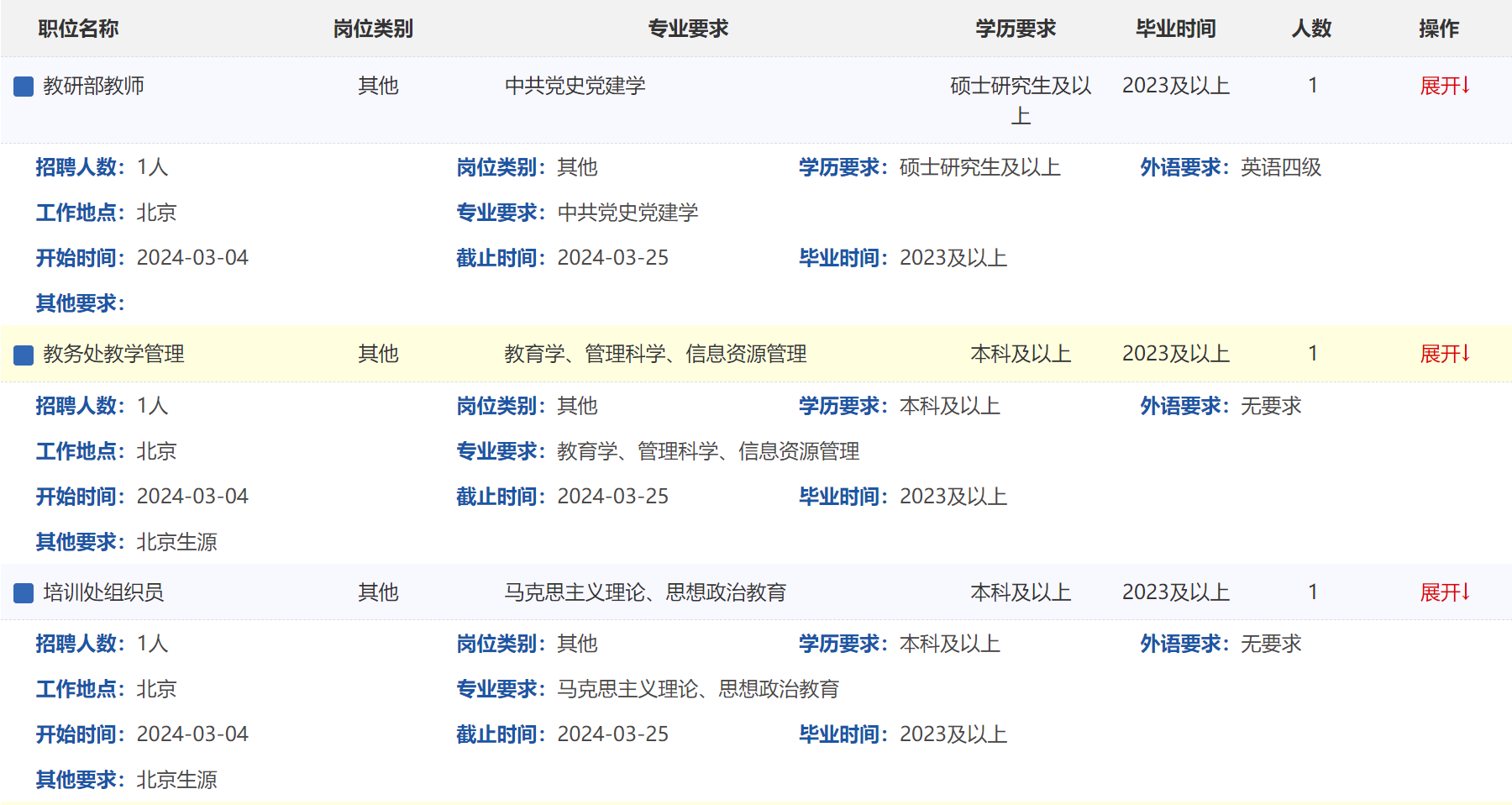Toggle 展开 for the 教研部教师 row
The width and height of the screenshot is (1512, 805).
[x=1444, y=86]
